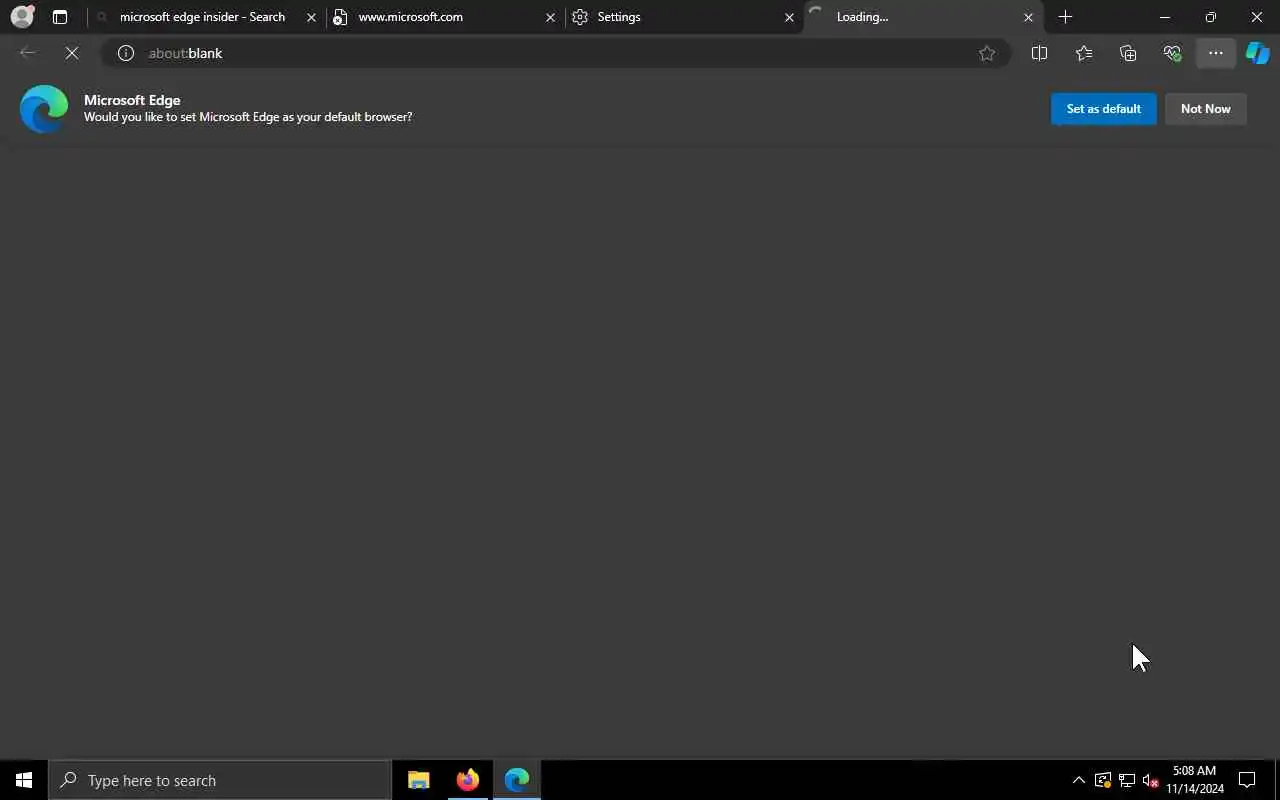Image resolution: width=1280 pixels, height=800 pixels.
Task: View site information icon in address bar
Action: 126,53
